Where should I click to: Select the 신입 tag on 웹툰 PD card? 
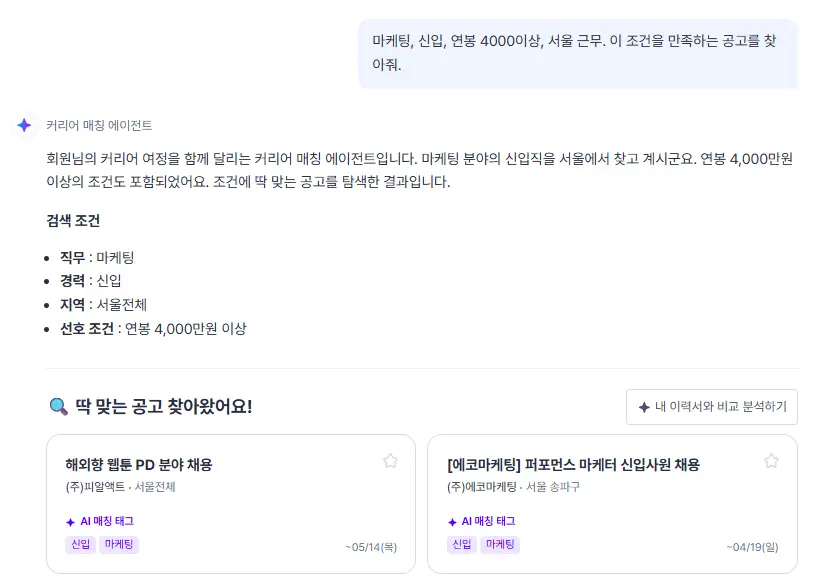(x=80, y=545)
